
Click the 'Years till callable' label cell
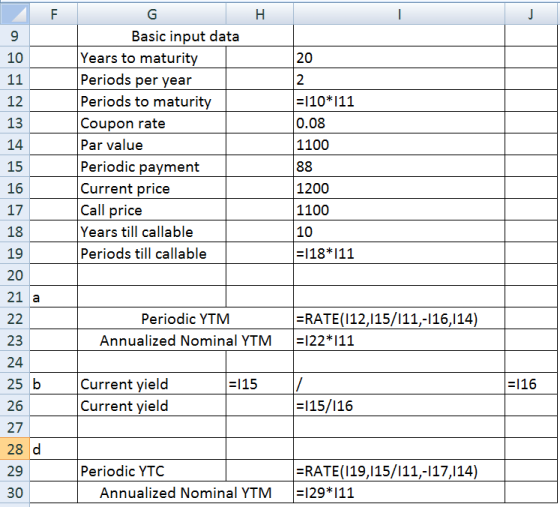152,232
